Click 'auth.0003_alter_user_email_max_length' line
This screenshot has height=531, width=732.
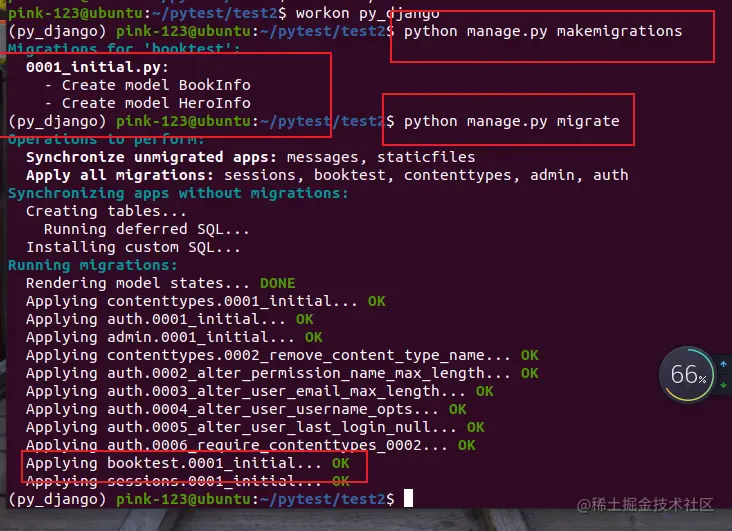point(260,391)
